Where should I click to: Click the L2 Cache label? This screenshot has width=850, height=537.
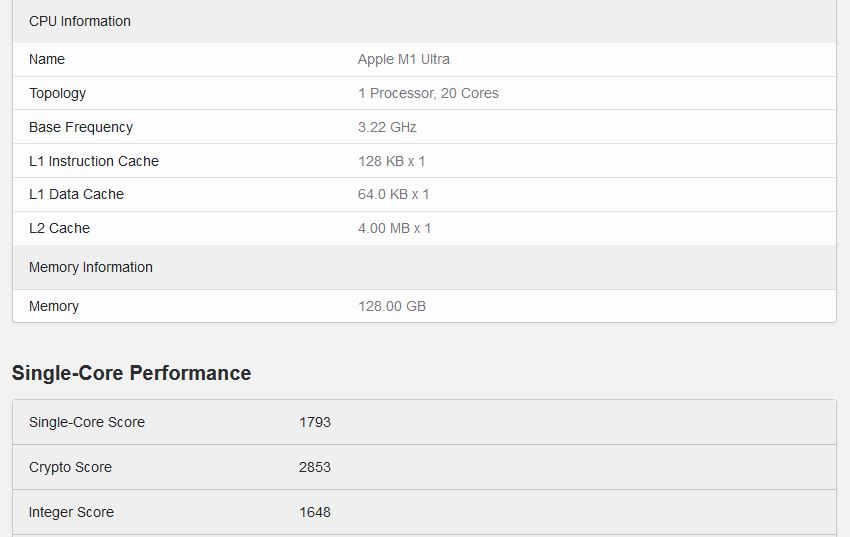59,228
